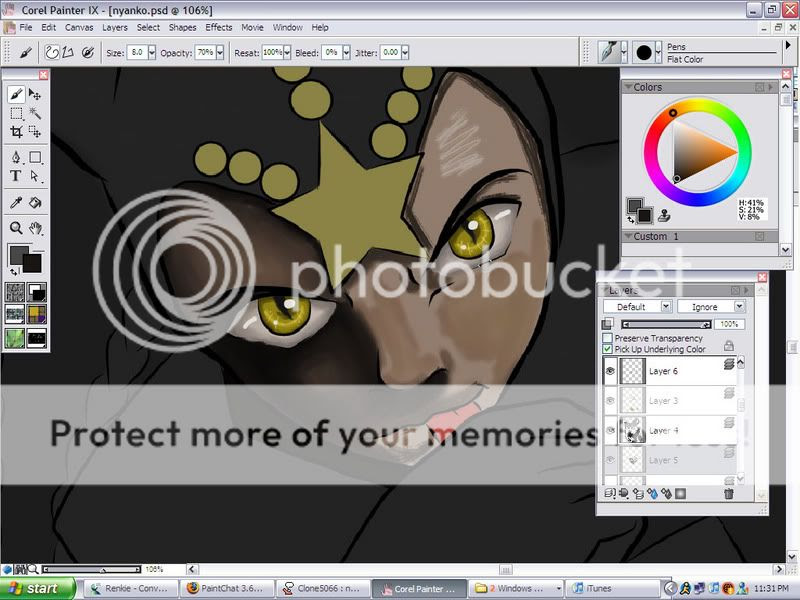Toggle visibility of Layer 4
This screenshot has width=800, height=600.
(610, 431)
